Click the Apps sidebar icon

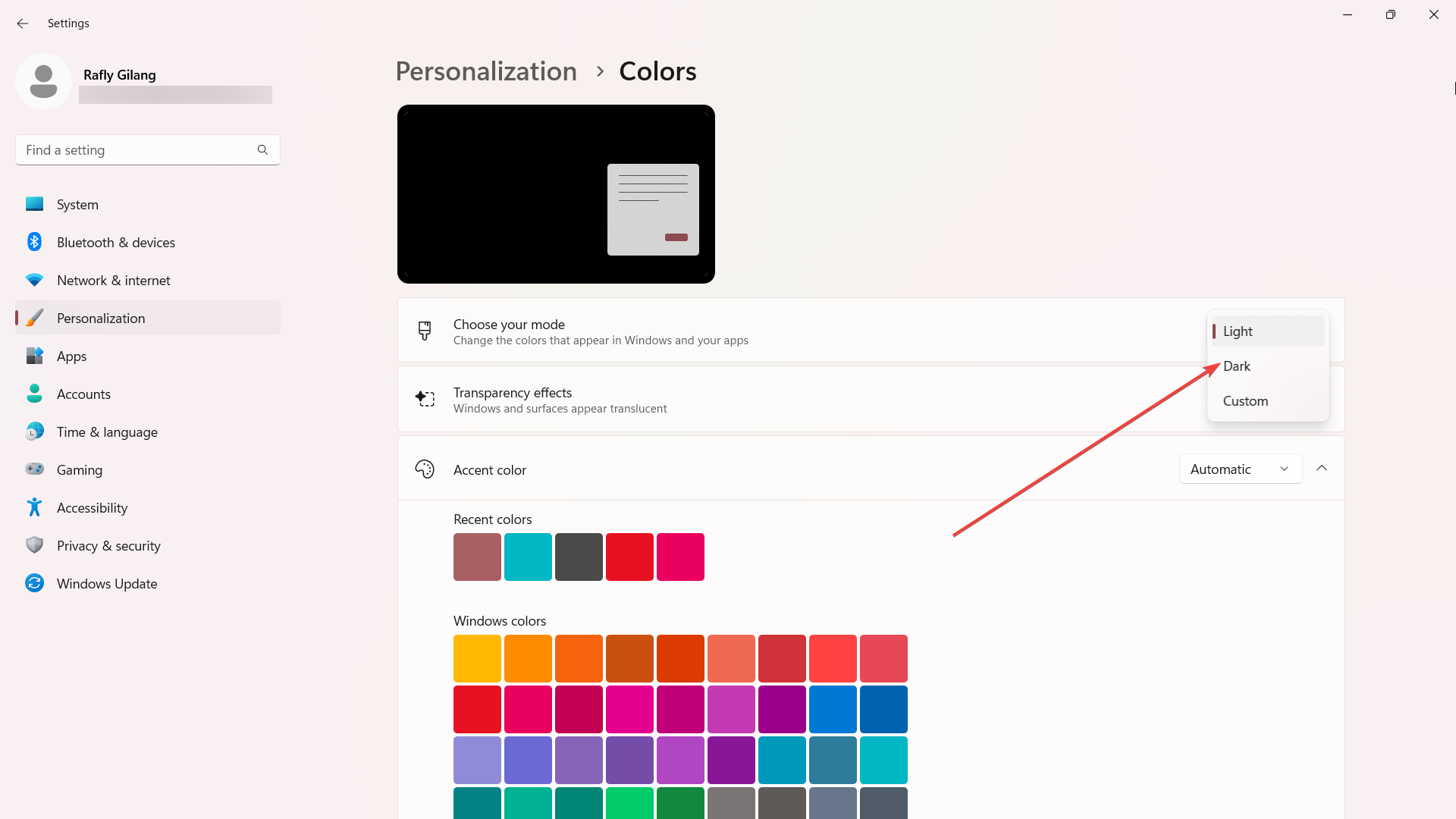pos(34,356)
